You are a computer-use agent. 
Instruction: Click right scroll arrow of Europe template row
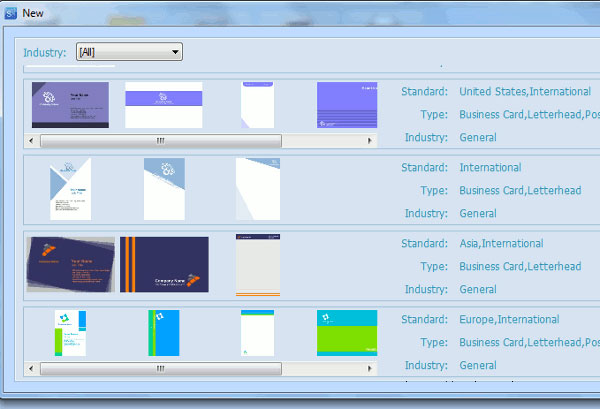369,369
